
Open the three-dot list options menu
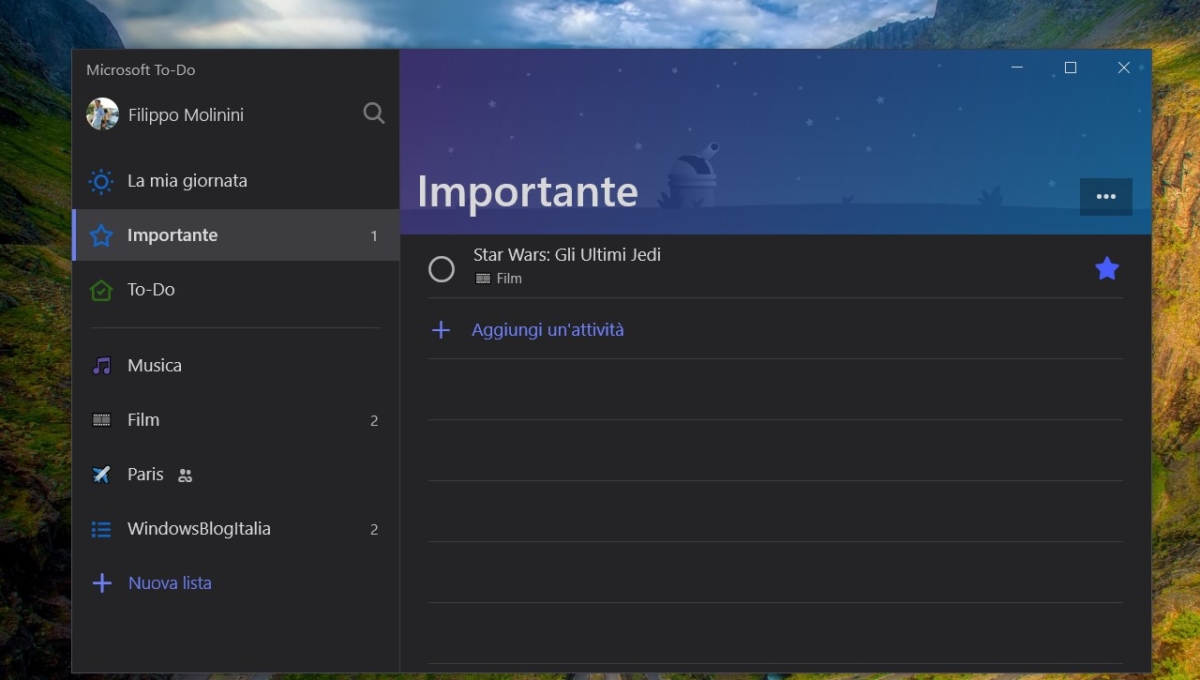pyautogui.click(x=1106, y=197)
